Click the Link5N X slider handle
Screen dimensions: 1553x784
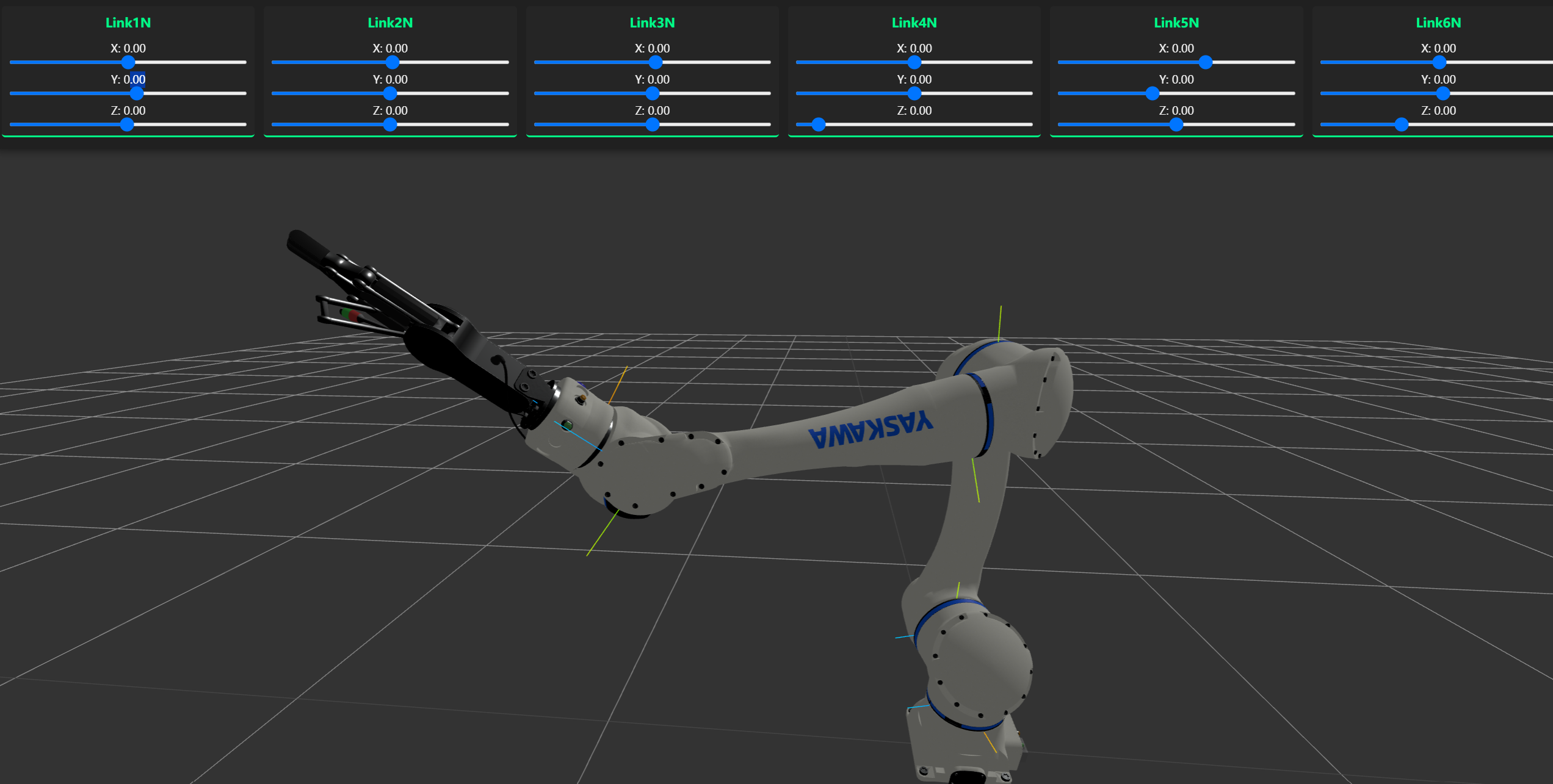1205,62
